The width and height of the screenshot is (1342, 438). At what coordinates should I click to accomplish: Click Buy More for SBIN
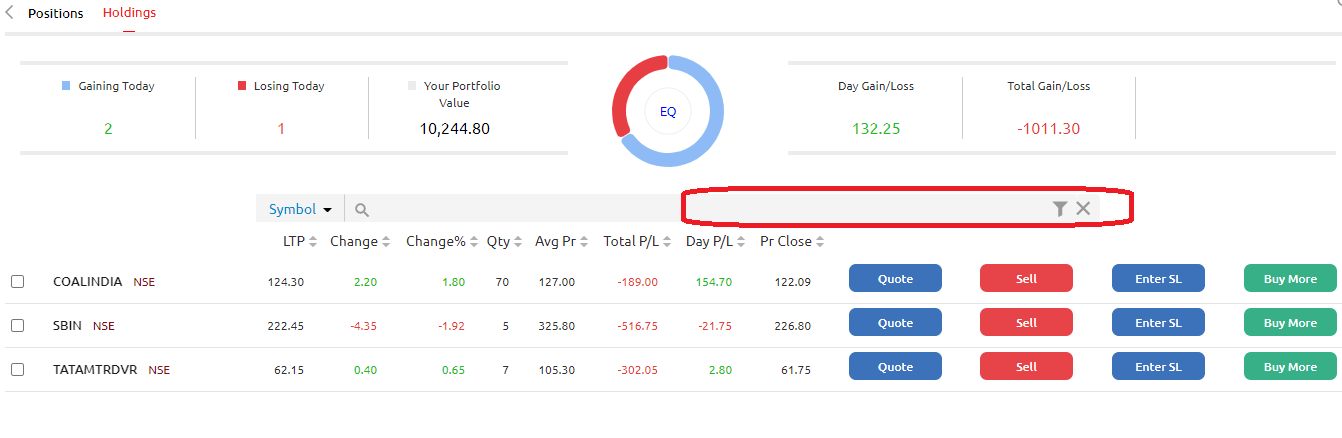1290,323
